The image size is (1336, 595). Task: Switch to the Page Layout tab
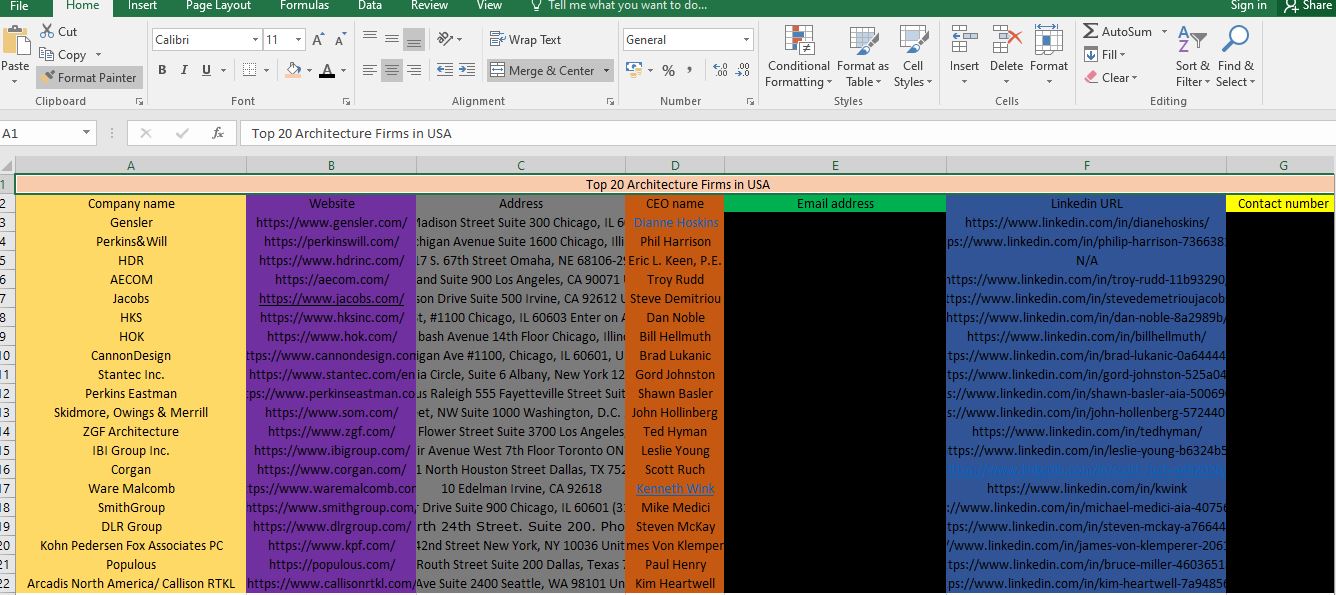point(218,6)
